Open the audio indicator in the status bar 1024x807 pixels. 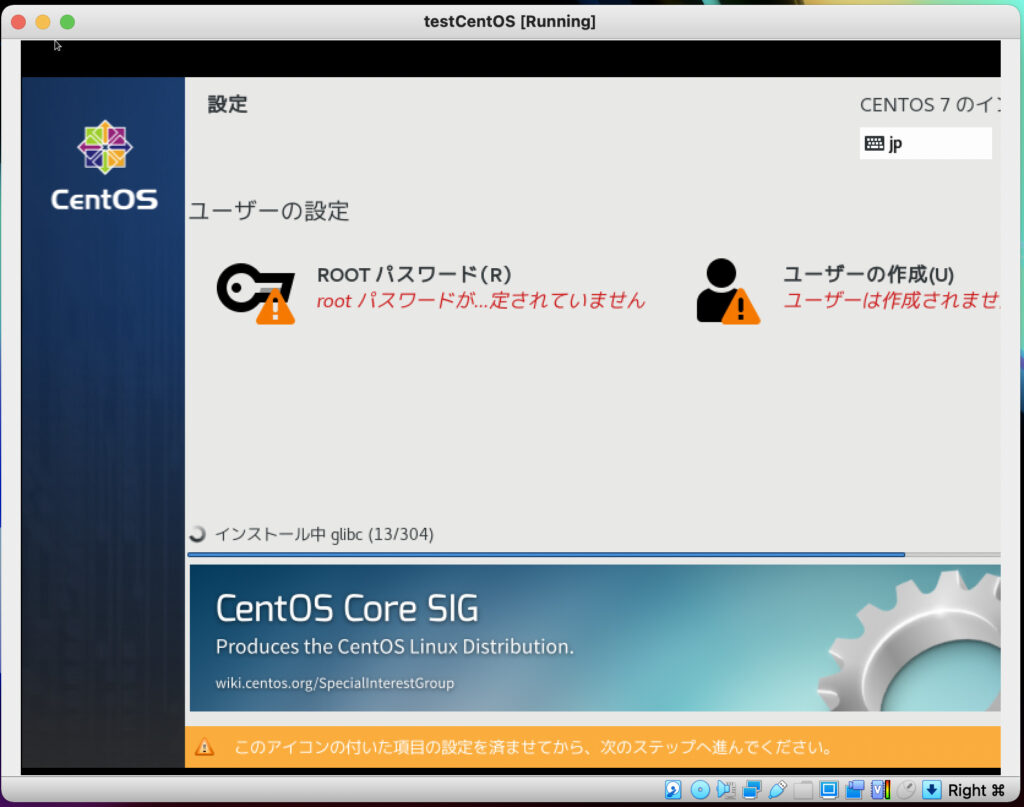click(726, 790)
